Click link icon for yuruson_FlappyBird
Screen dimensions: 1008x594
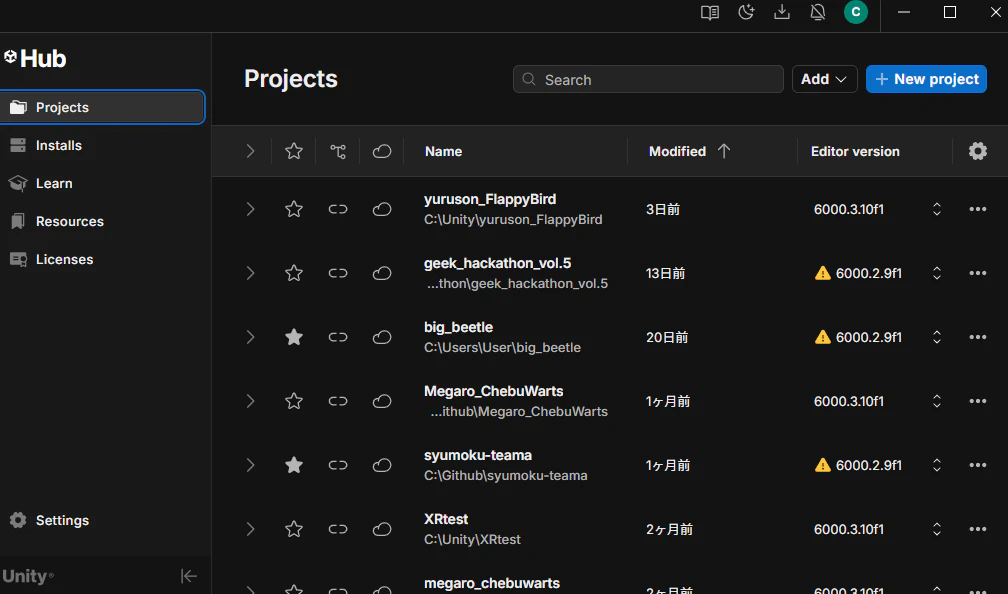coord(338,209)
